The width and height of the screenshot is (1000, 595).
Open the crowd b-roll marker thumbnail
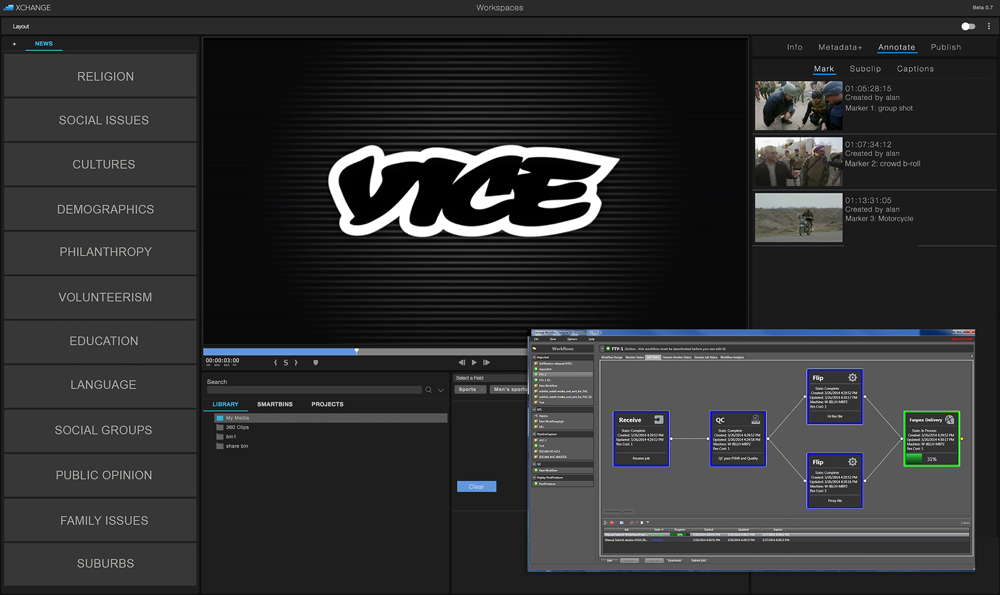click(798, 162)
